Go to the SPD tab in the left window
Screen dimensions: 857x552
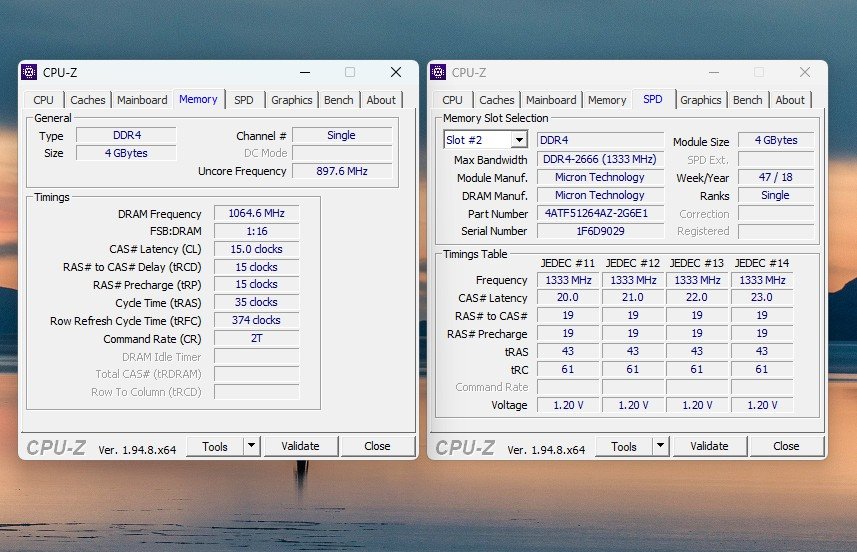[244, 100]
